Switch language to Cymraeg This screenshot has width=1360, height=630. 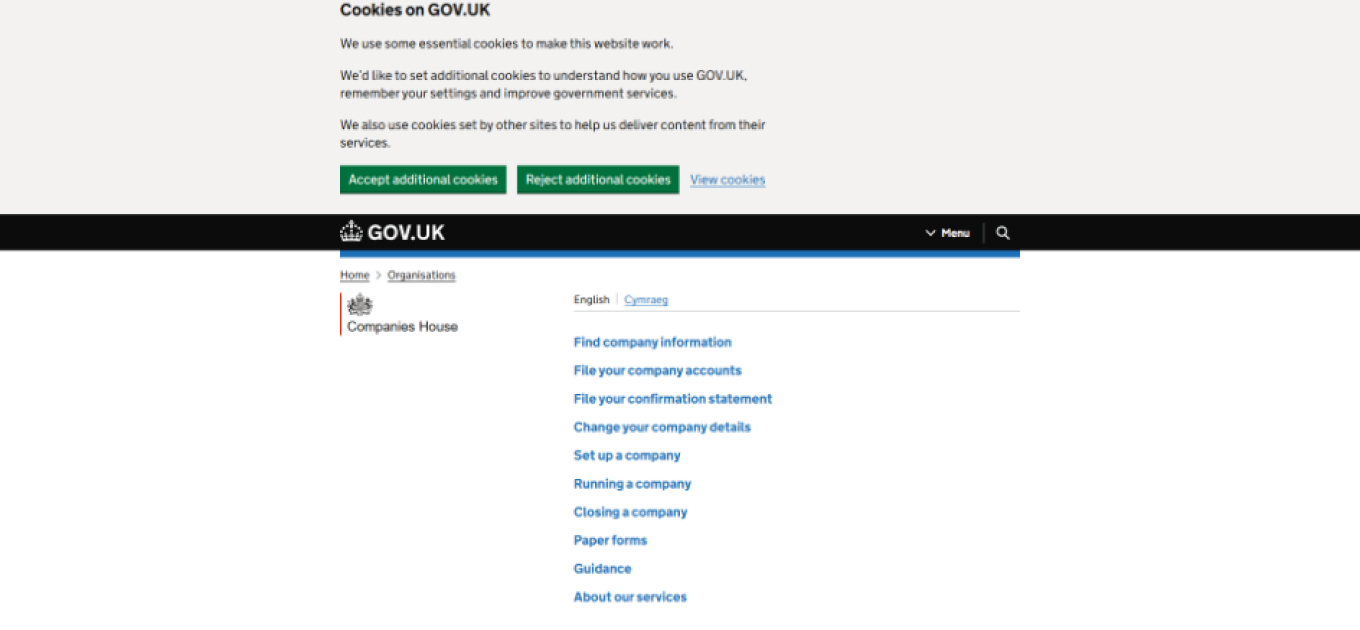click(646, 299)
